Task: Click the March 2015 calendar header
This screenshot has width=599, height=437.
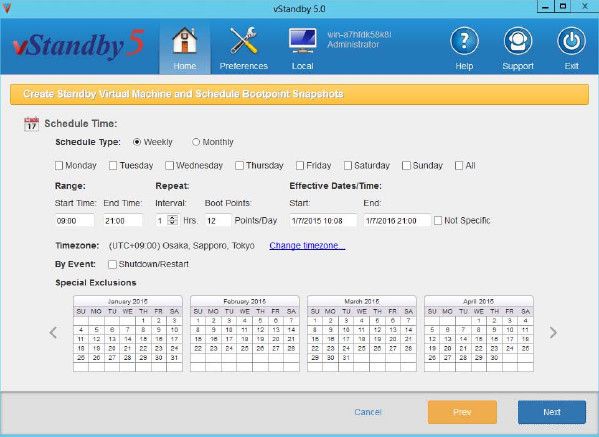Action: tap(362, 301)
